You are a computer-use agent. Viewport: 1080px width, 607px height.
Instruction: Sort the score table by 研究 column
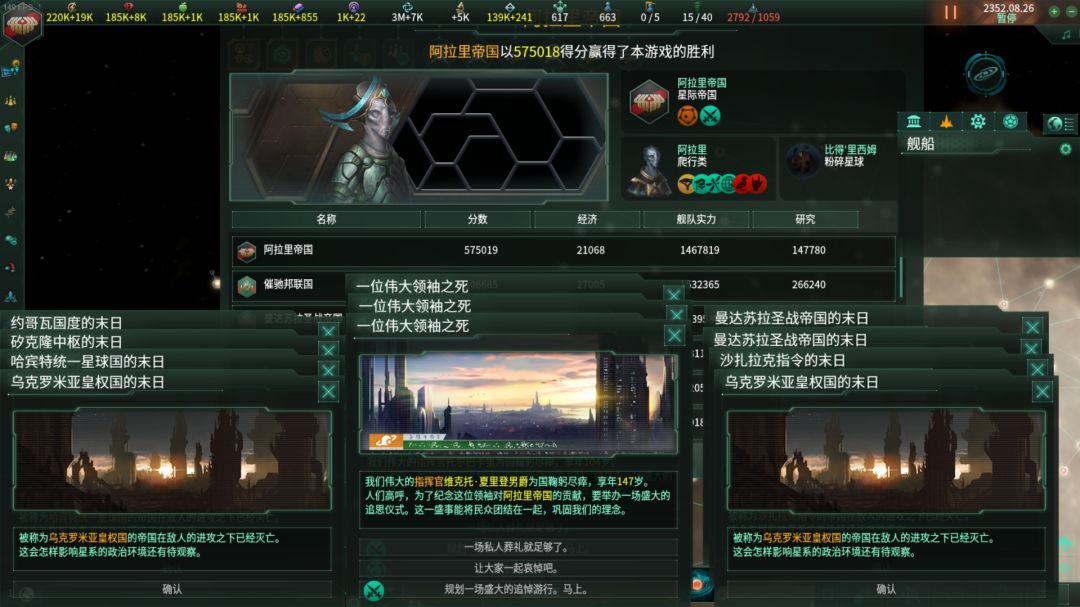click(805, 219)
